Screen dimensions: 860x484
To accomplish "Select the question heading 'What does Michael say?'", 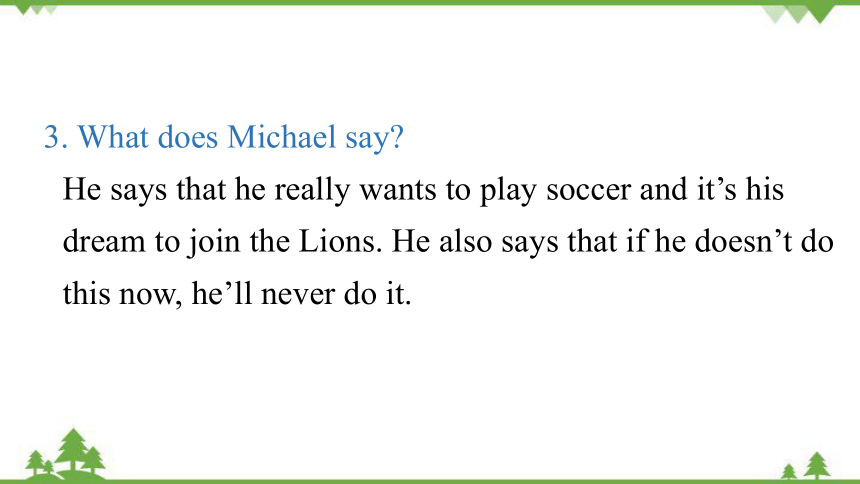I will (x=241, y=137).
